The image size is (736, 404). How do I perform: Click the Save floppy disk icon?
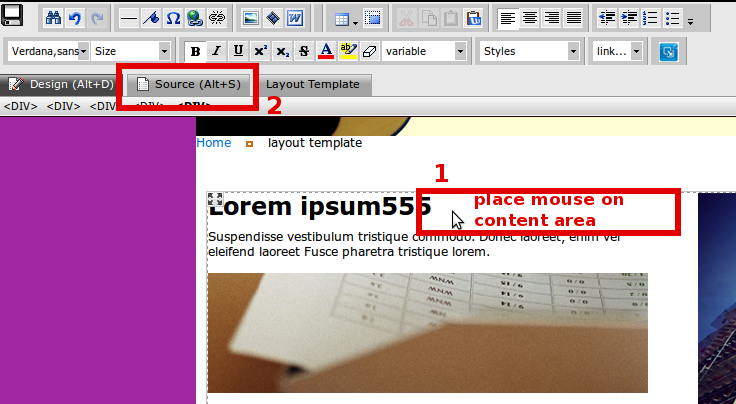pos(12,15)
